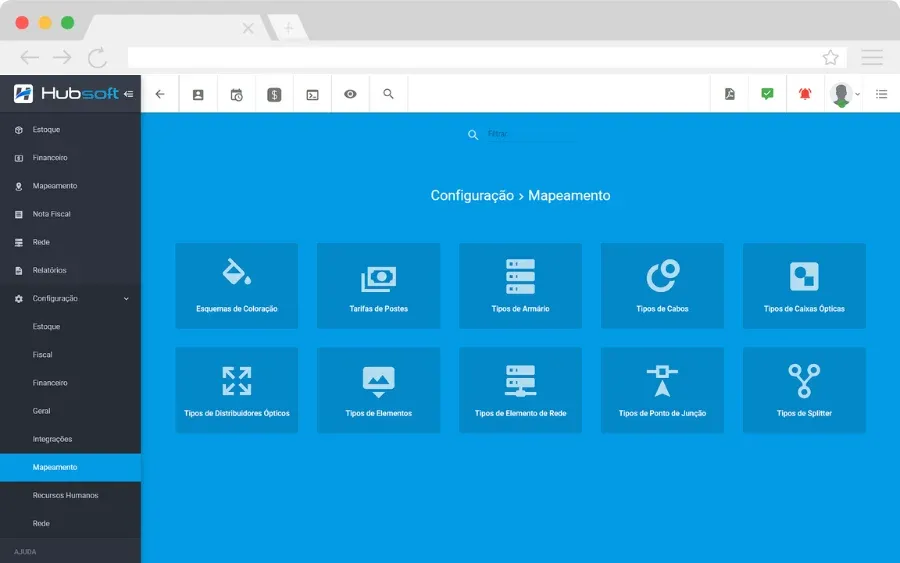
Task: Open the Tipos de Ponto de Junção tile
Action: click(x=662, y=390)
